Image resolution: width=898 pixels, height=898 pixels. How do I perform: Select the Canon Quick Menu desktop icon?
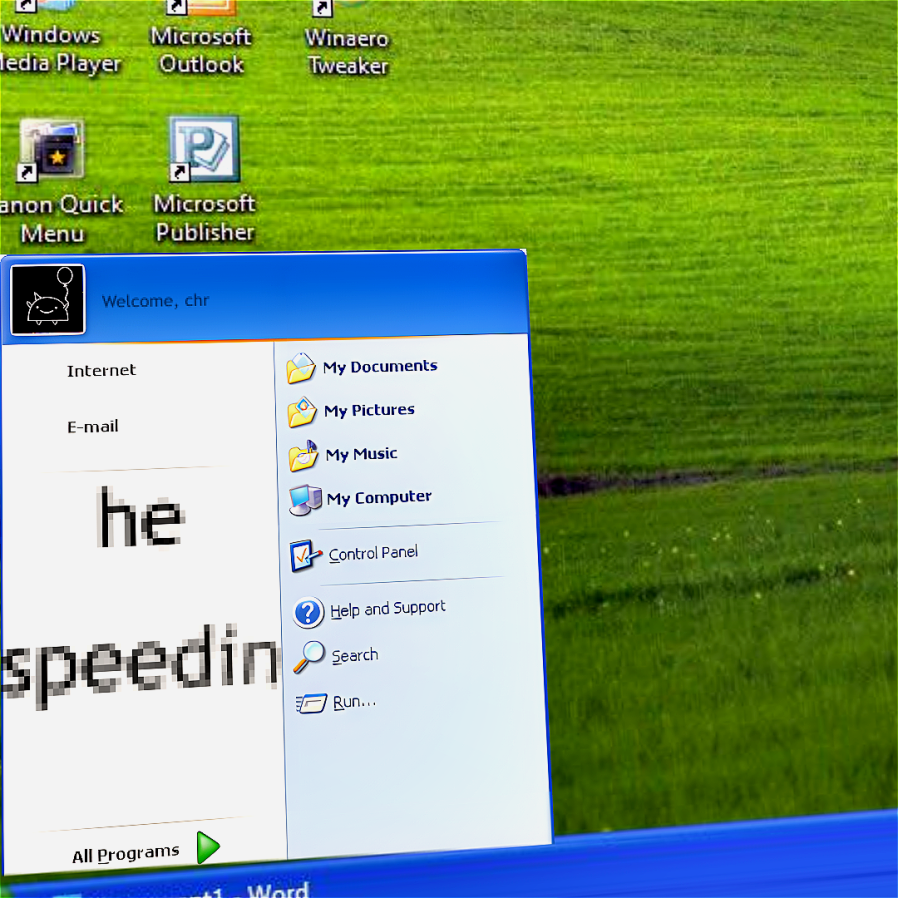[x=50, y=151]
